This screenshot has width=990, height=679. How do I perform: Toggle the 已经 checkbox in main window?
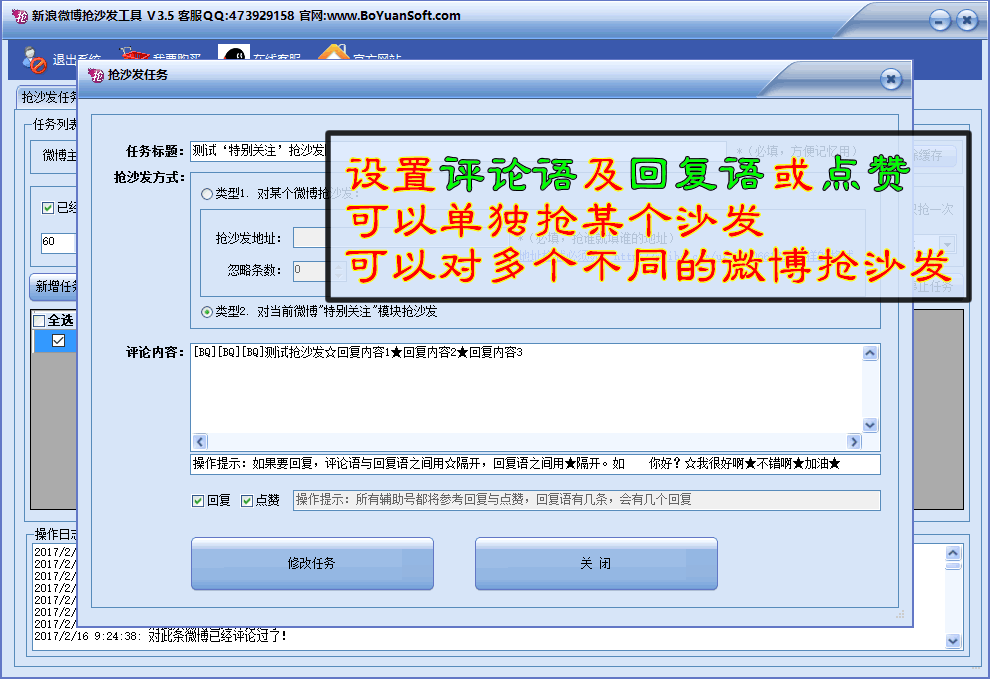[47, 208]
